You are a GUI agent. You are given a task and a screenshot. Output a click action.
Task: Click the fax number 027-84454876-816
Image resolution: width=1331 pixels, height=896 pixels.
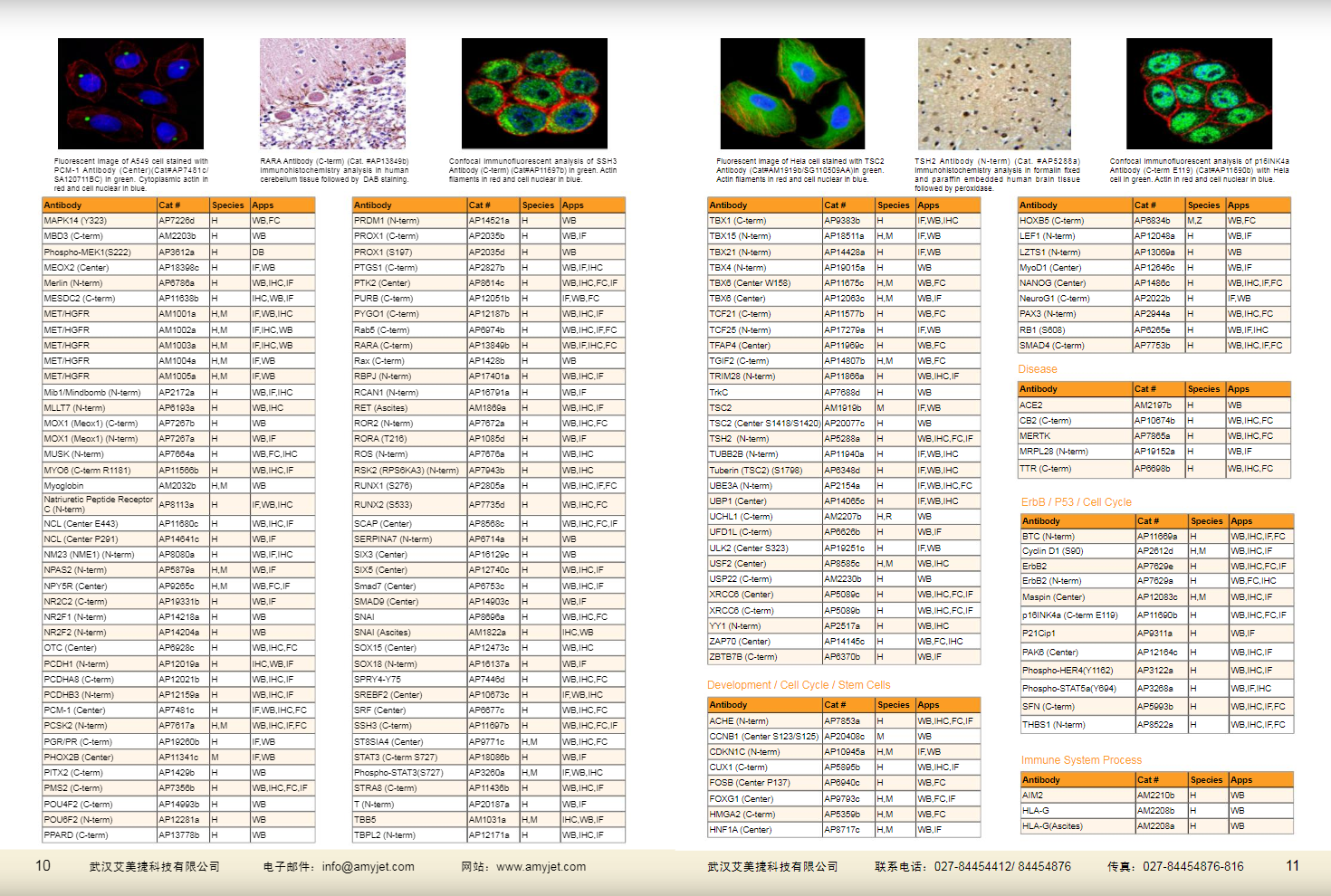1192,867
